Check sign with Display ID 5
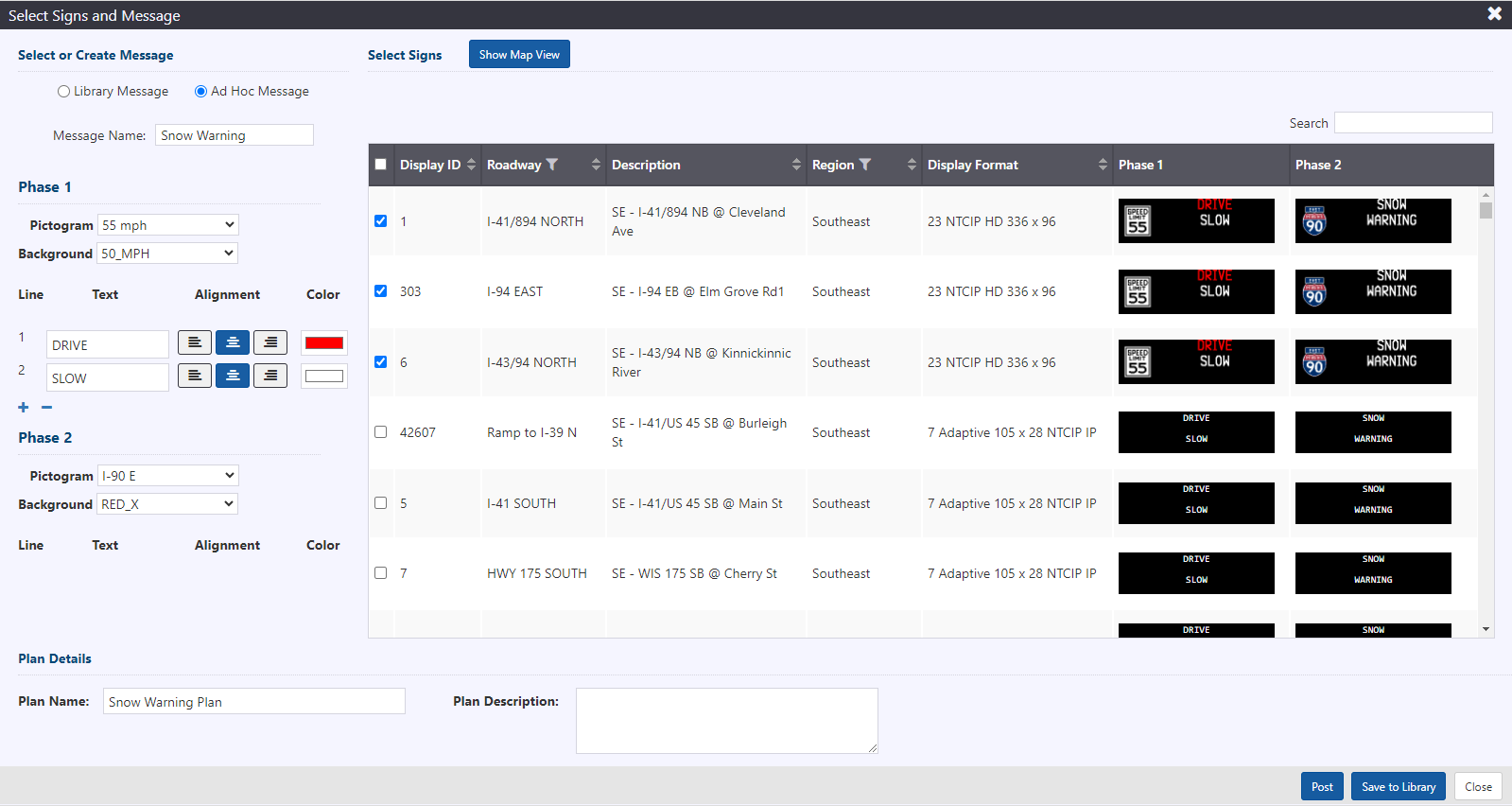1512x806 pixels. [381, 502]
